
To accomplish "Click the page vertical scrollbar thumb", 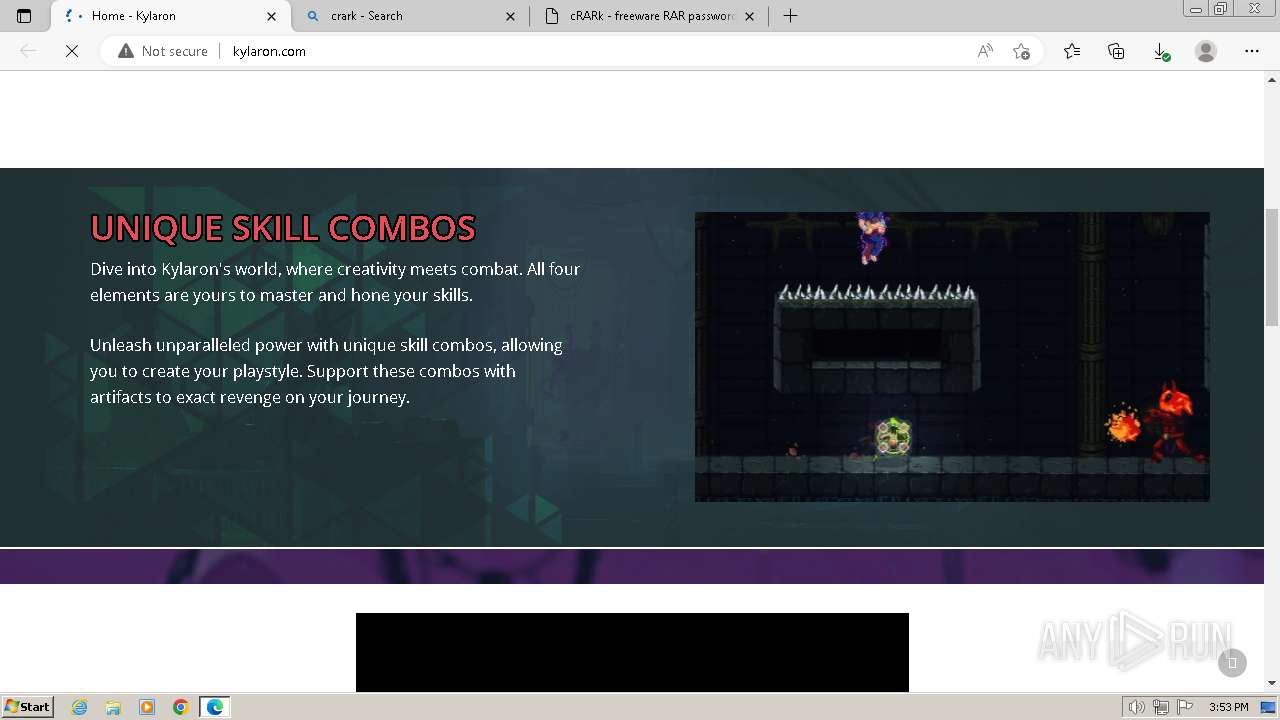I will [1272, 267].
